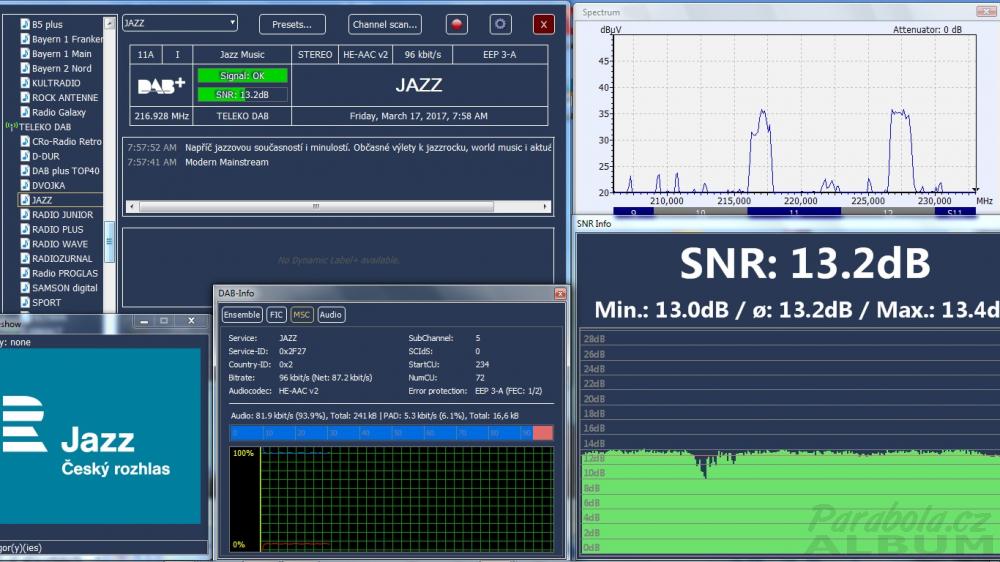Click the Jazz Český rozhlas slideshow image
The width and height of the screenshot is (1000, 562).
point(100,436)
